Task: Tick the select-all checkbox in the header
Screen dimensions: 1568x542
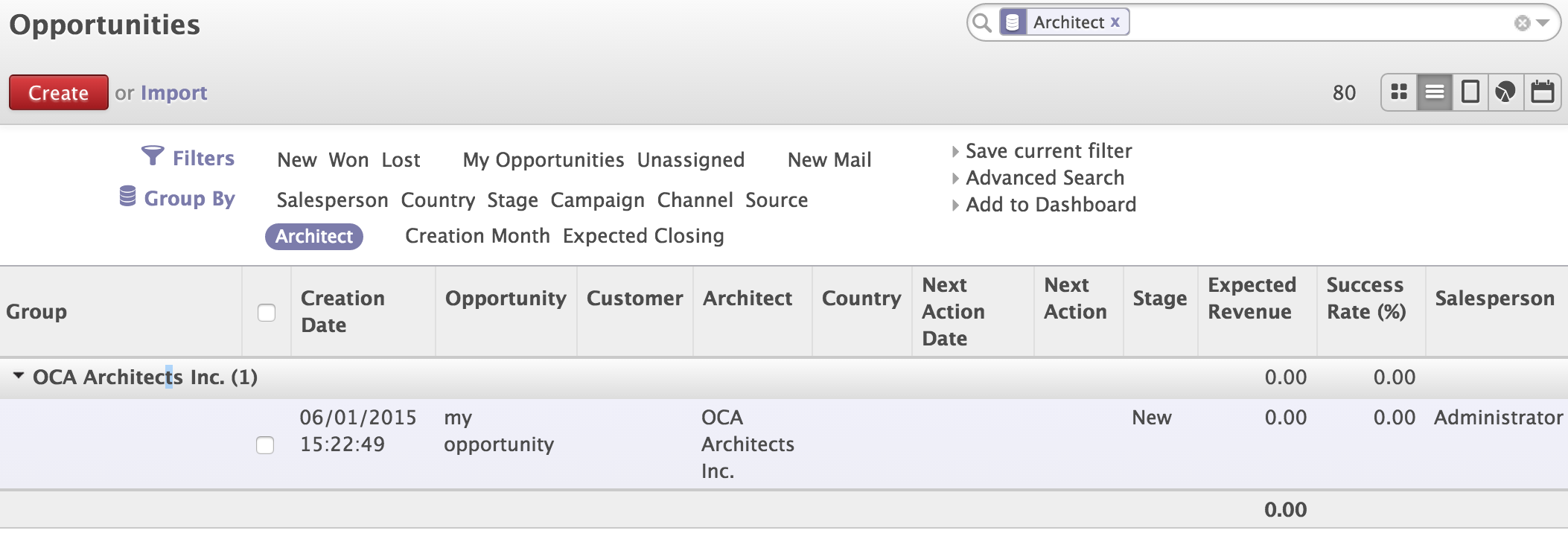Action: [x=267, y=313]
